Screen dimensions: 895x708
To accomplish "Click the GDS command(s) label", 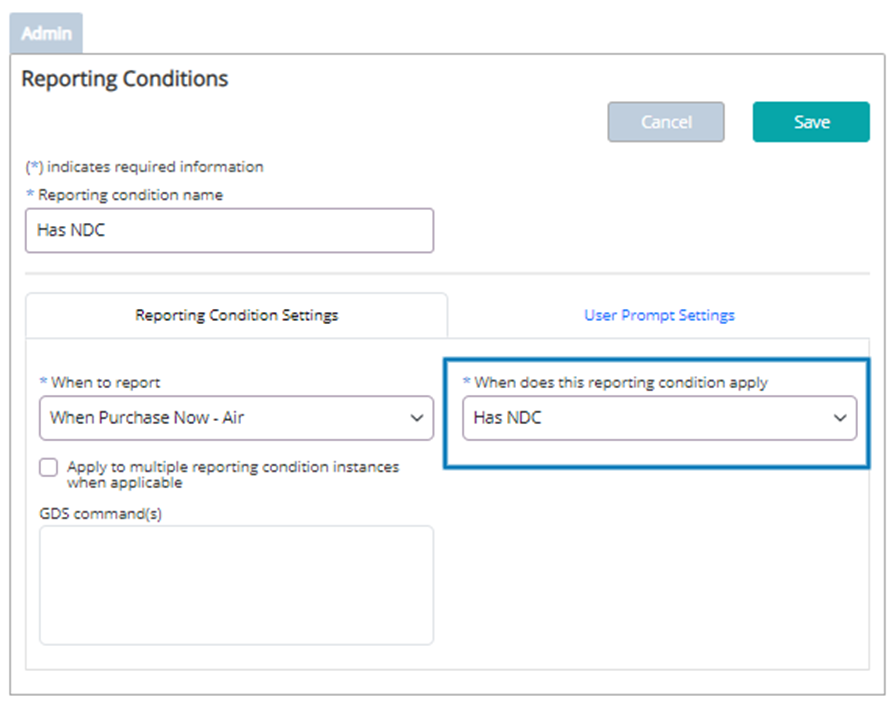I will point(100,514).
